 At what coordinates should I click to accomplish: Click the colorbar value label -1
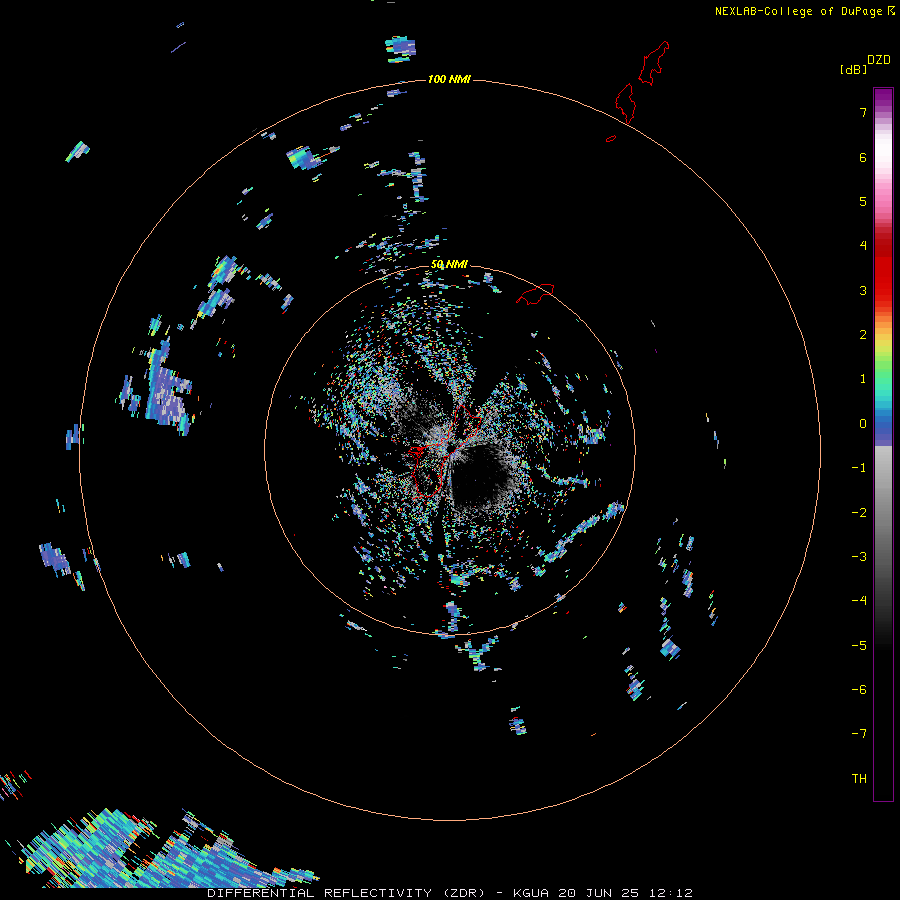859,468
